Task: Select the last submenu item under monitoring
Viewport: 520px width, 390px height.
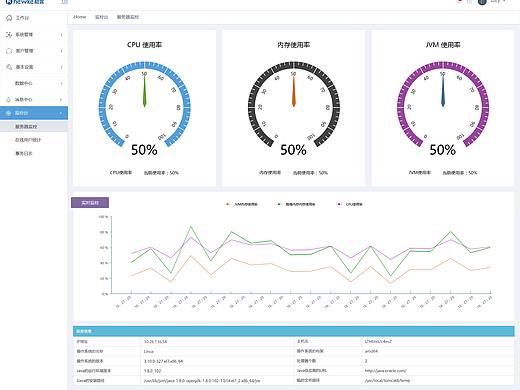Action: (x=24, y=153)
